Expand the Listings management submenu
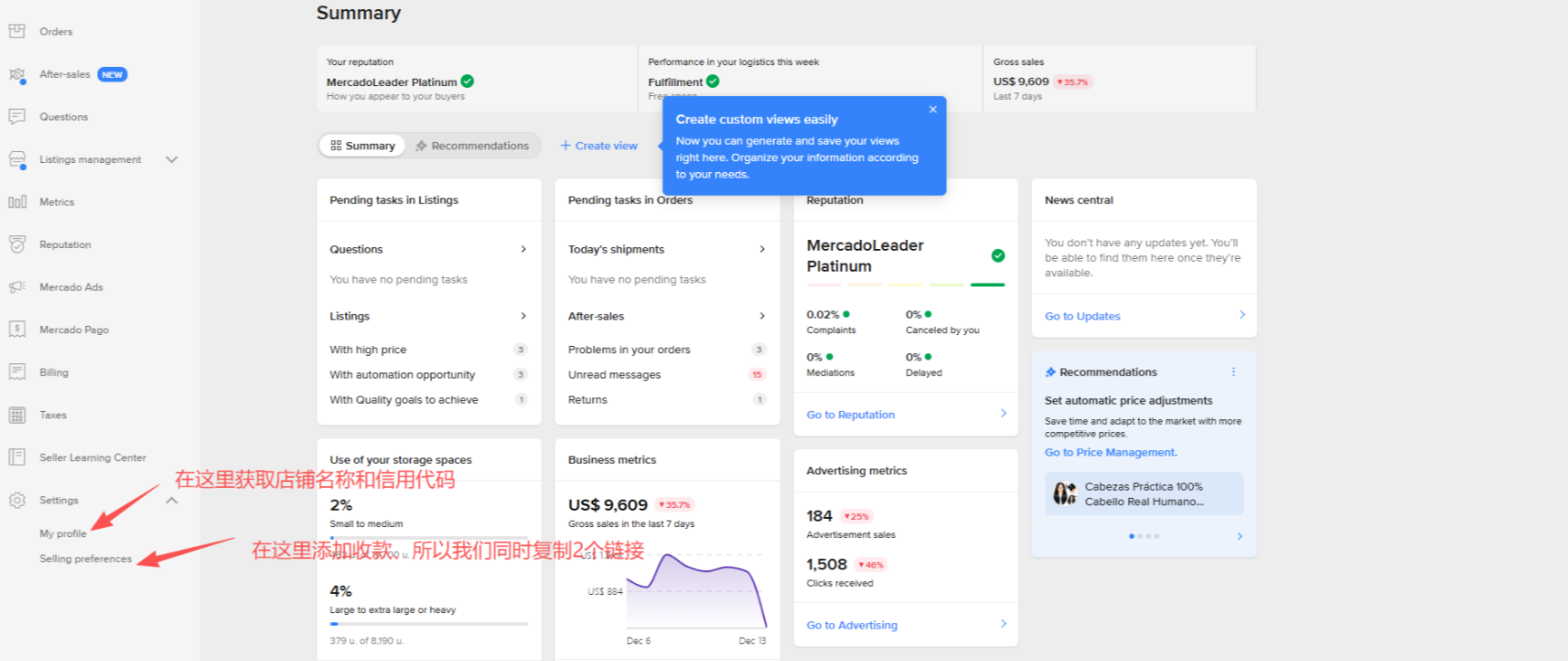This screenshot has width=1568, height=661. (x=172, y=159)
